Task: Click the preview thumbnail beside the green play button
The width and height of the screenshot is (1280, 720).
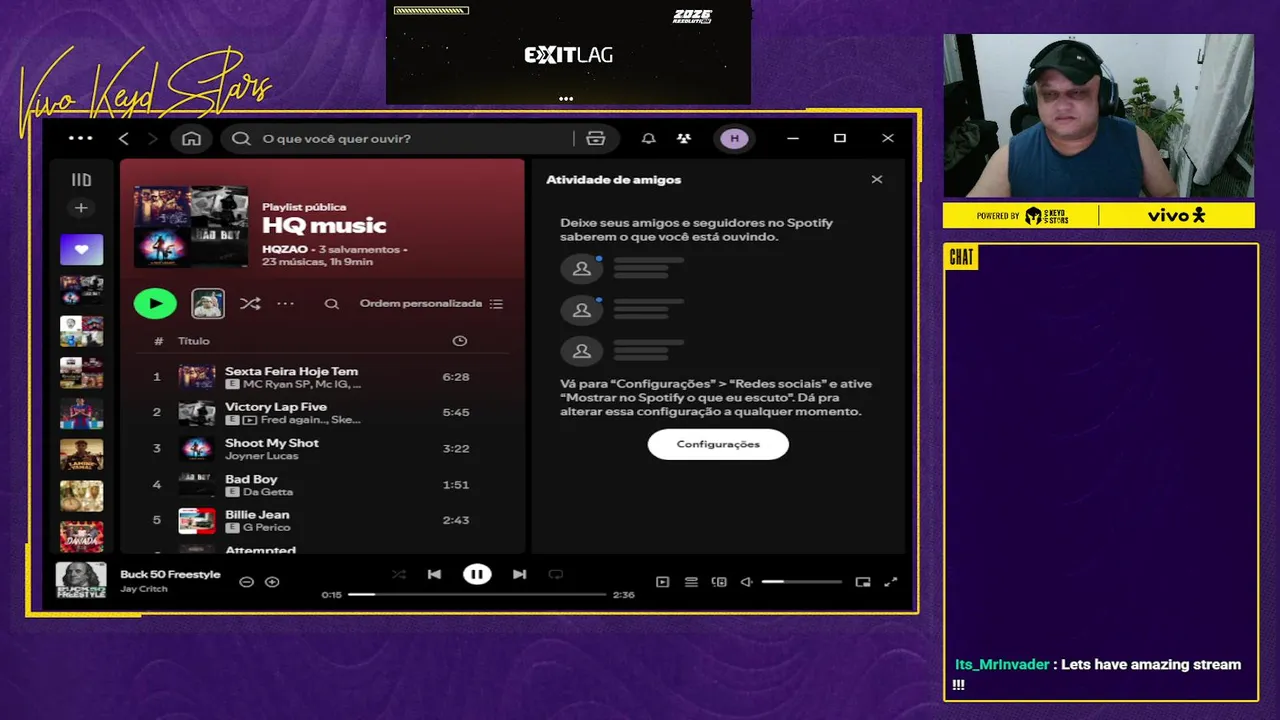Action: (x=208, y=303)
